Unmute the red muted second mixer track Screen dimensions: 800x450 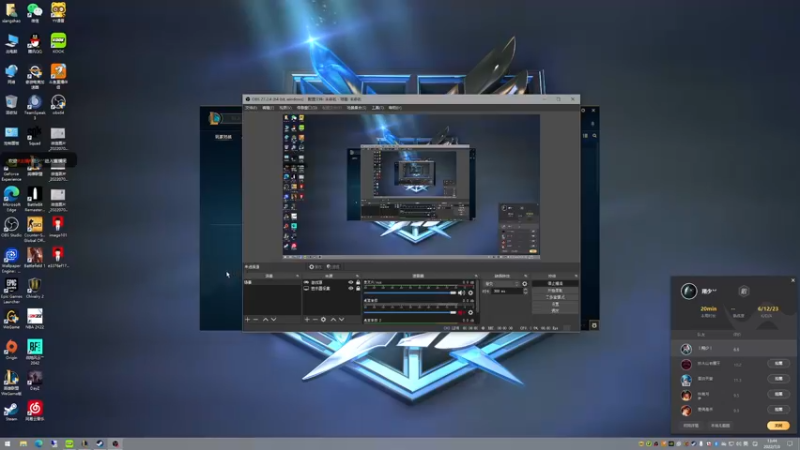[x=461, y=312]
